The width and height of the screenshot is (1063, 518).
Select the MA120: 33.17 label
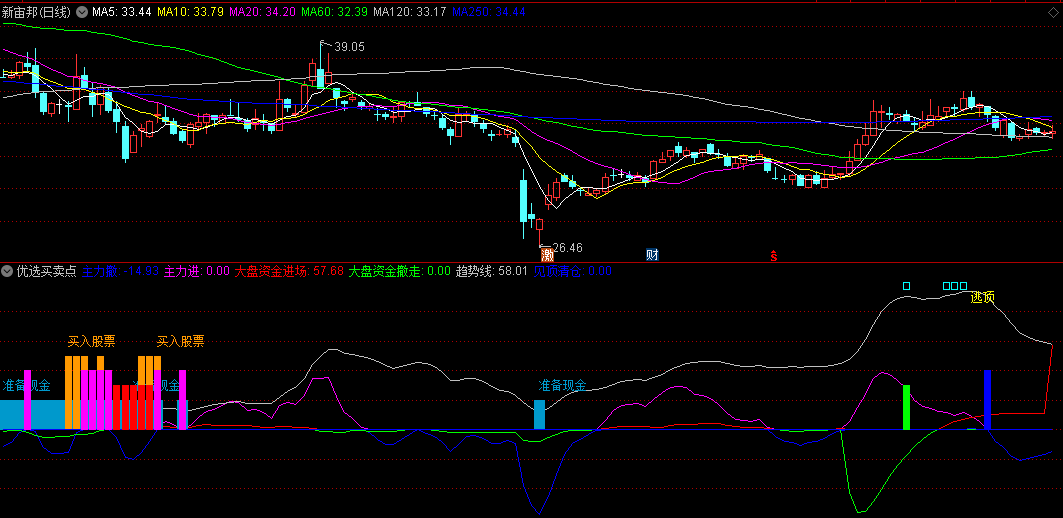coord(409,12)
